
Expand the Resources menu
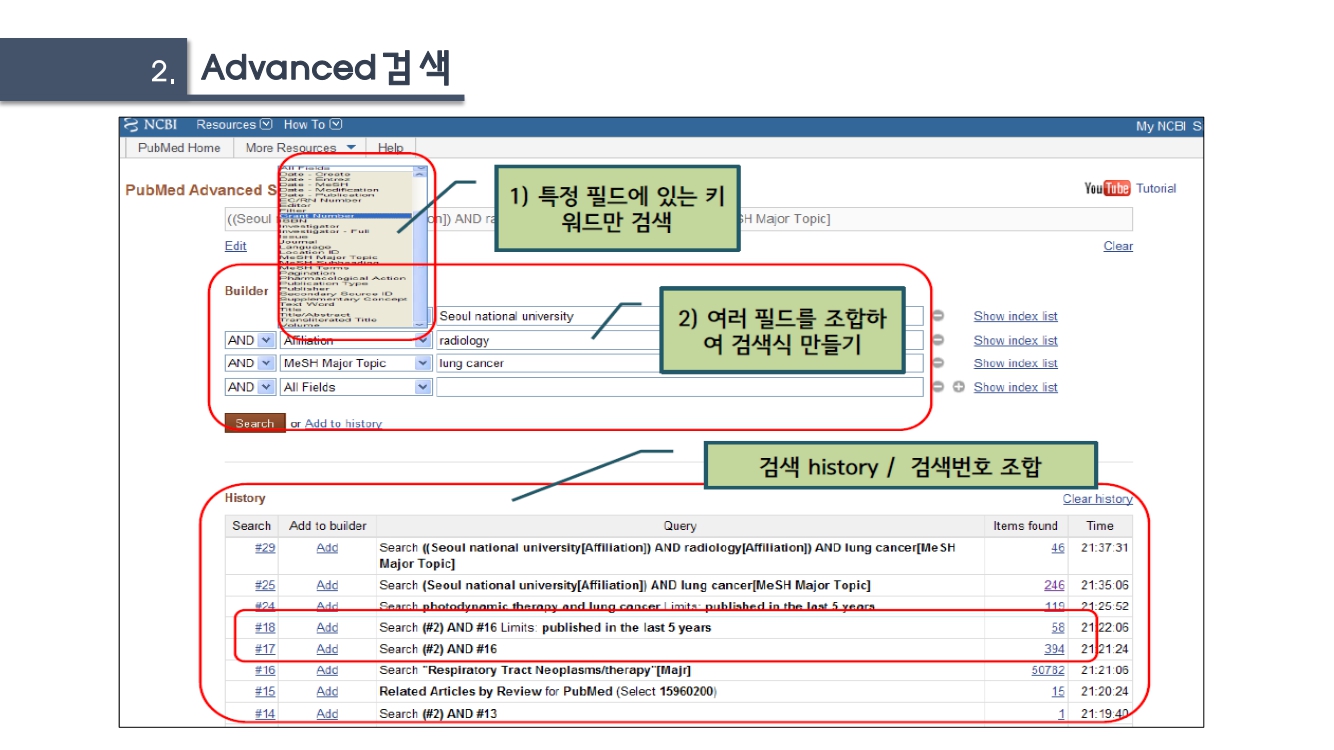pos(234,125)
